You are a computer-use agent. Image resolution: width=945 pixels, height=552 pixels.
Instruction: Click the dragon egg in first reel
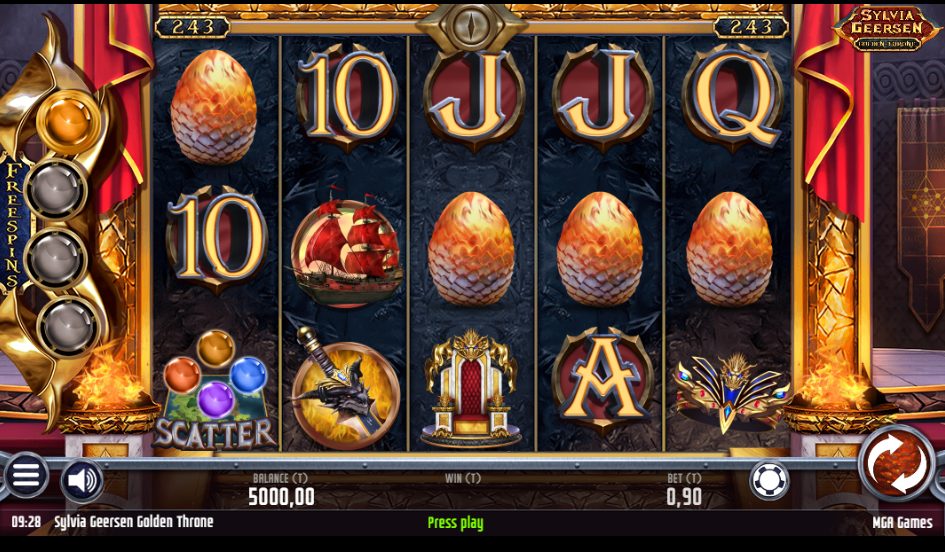(x=213, y=107)
